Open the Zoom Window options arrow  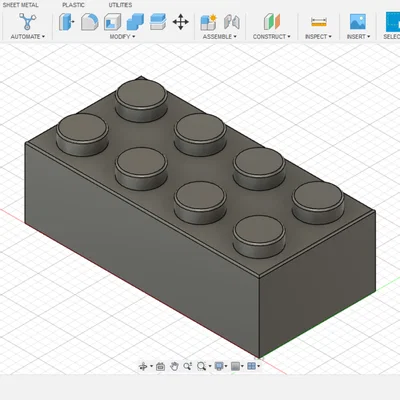point(210,366)
